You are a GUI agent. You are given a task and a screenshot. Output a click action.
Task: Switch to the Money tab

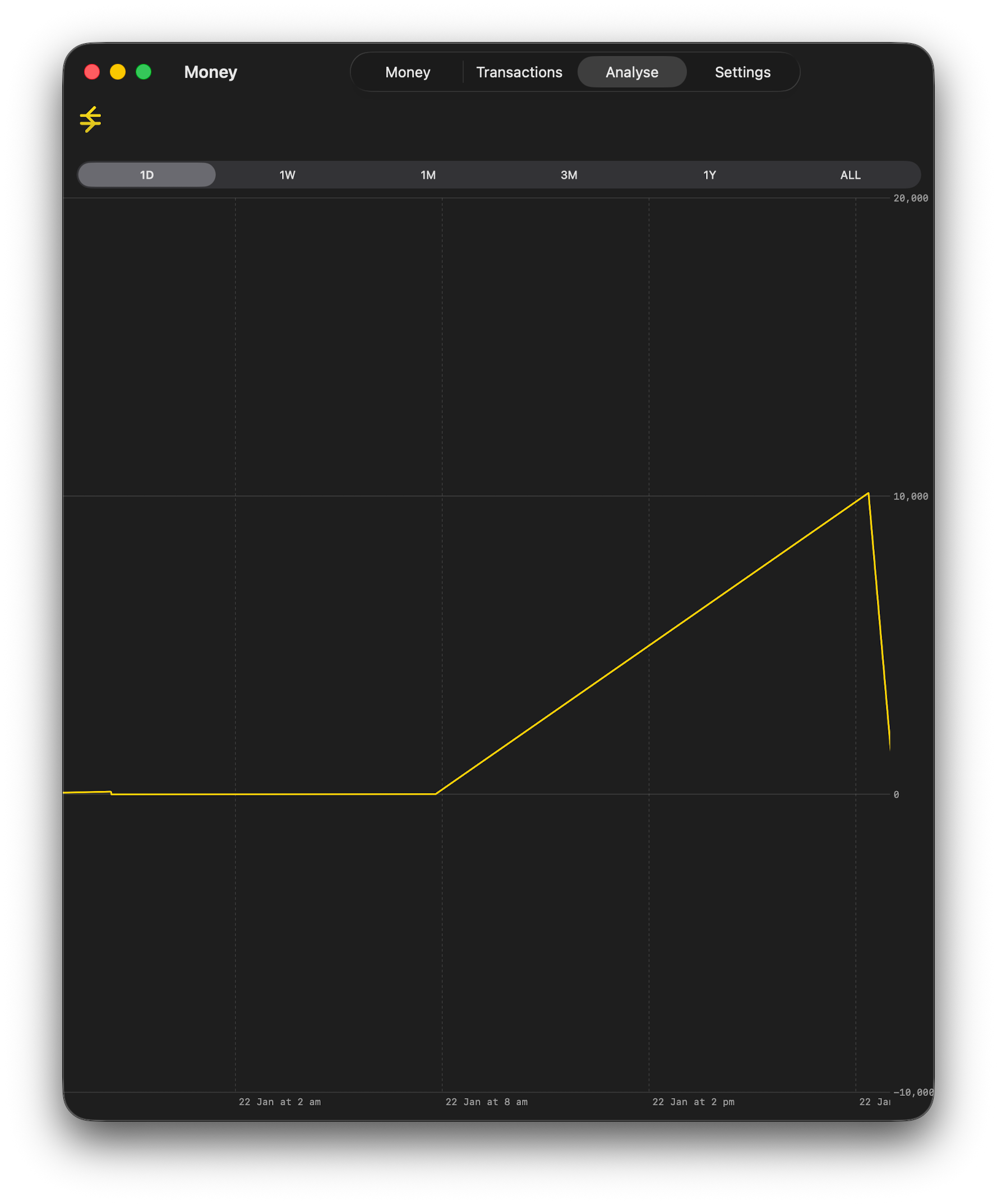[x=407, y=72]
